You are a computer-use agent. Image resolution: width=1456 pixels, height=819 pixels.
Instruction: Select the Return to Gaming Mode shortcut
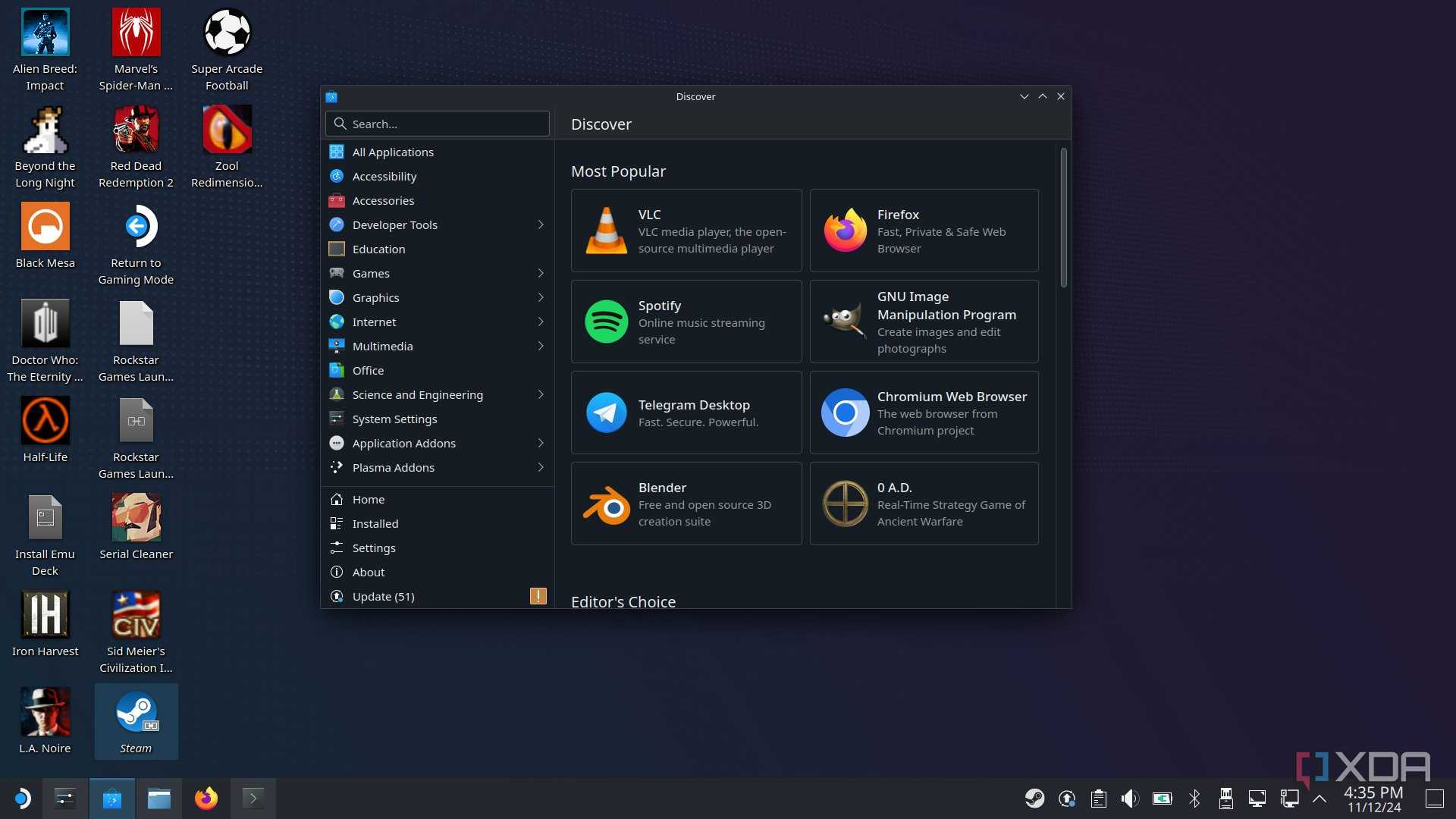[x=136, y=246]
